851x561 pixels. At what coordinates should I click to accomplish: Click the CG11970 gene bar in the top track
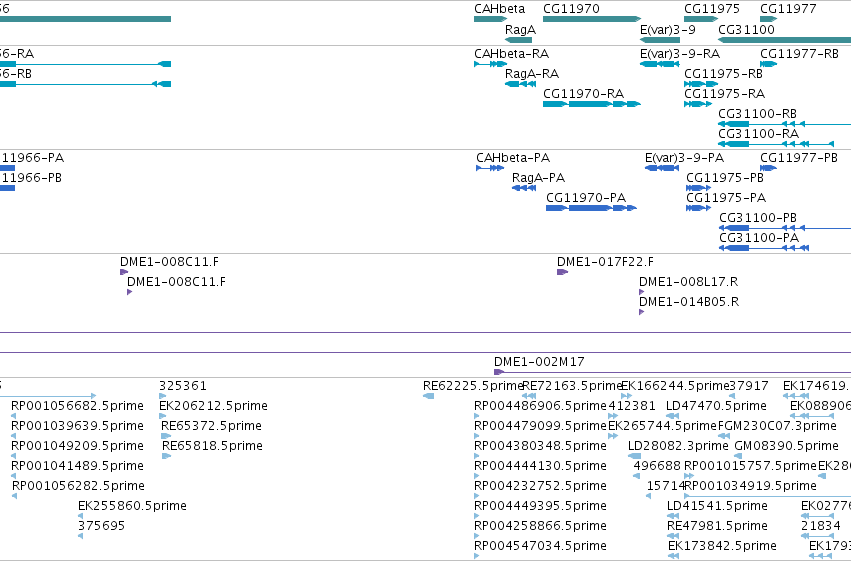(592, 19)
